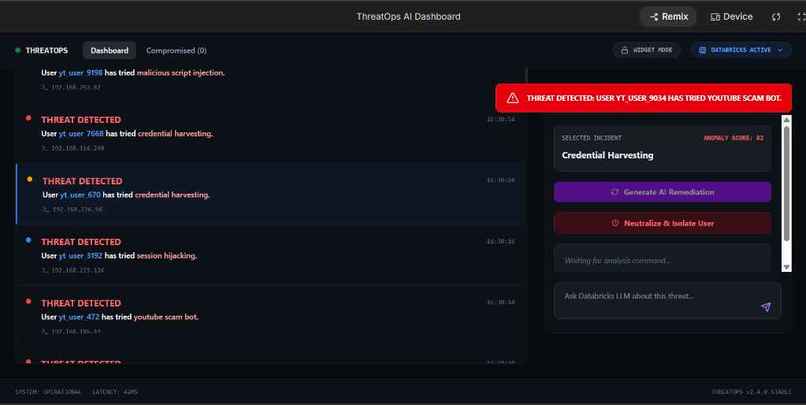Screen dimensions: 806x405
Task: Click Neutralize & Isolate User
Action: coord(662,224)
